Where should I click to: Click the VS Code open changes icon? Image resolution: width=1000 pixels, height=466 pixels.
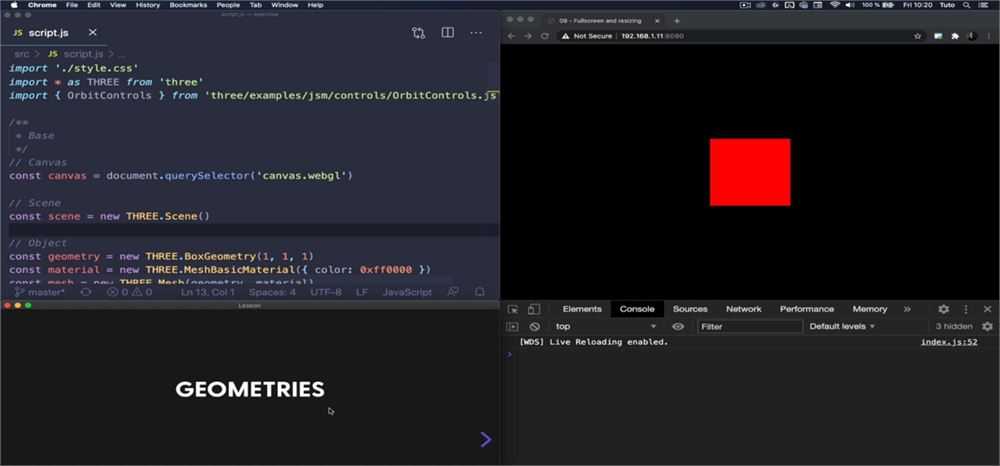tap(418, 33)
